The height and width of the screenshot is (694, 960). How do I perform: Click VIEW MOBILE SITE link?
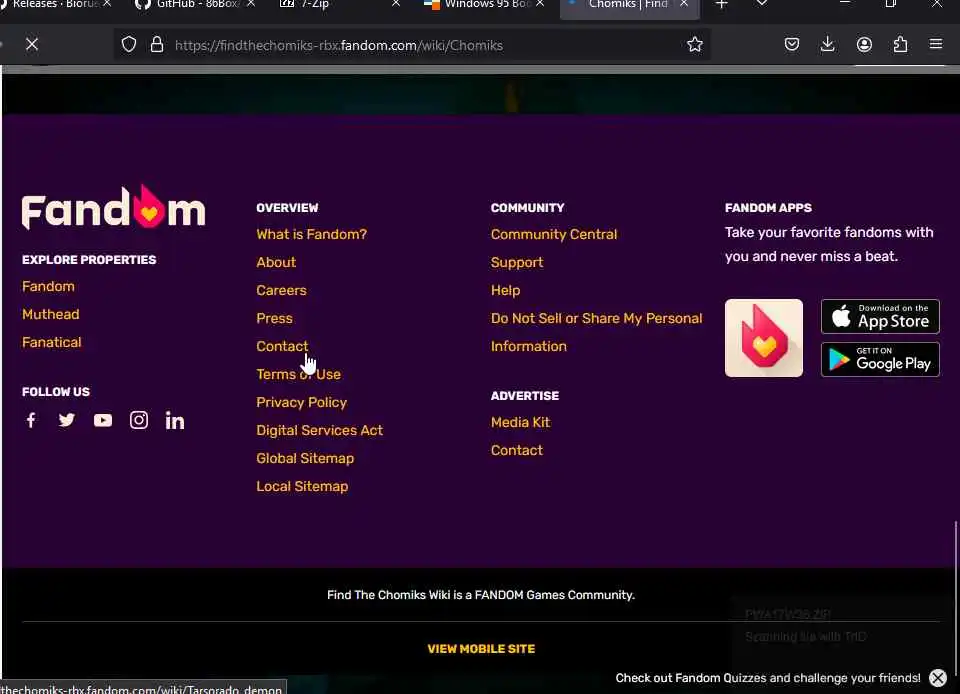click(x=481, y=649)
